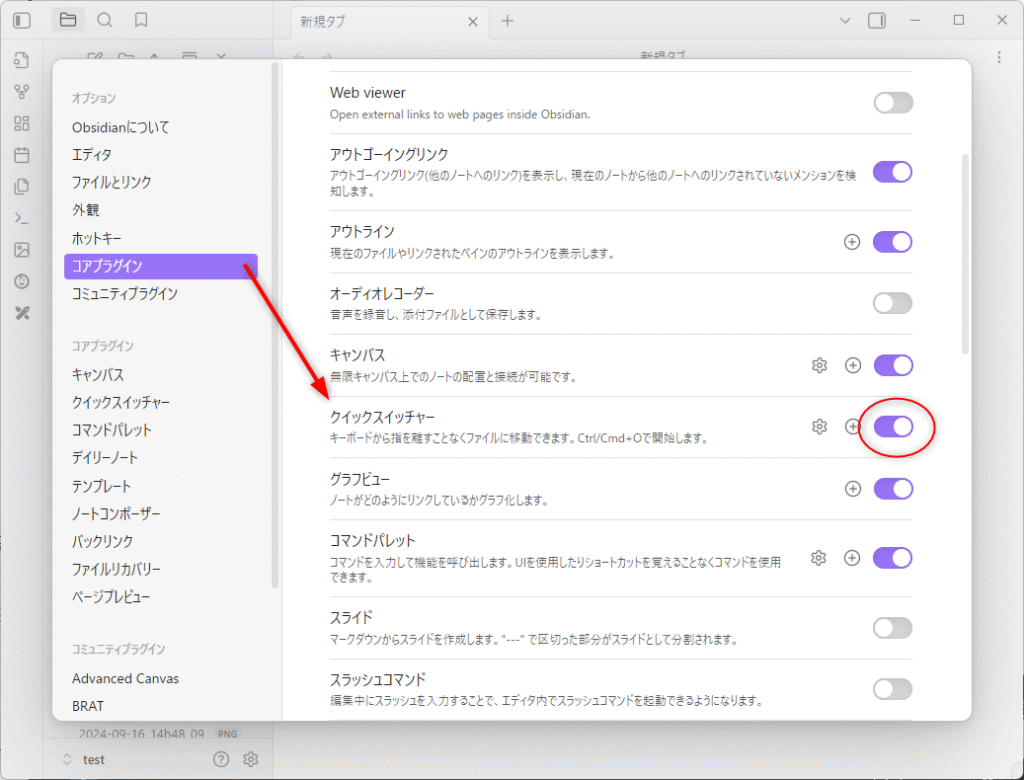The width and height of the screenshot is (1024, 780).
Task: Open コマンドパレット plugin settings gear
Action: point(818,558)
